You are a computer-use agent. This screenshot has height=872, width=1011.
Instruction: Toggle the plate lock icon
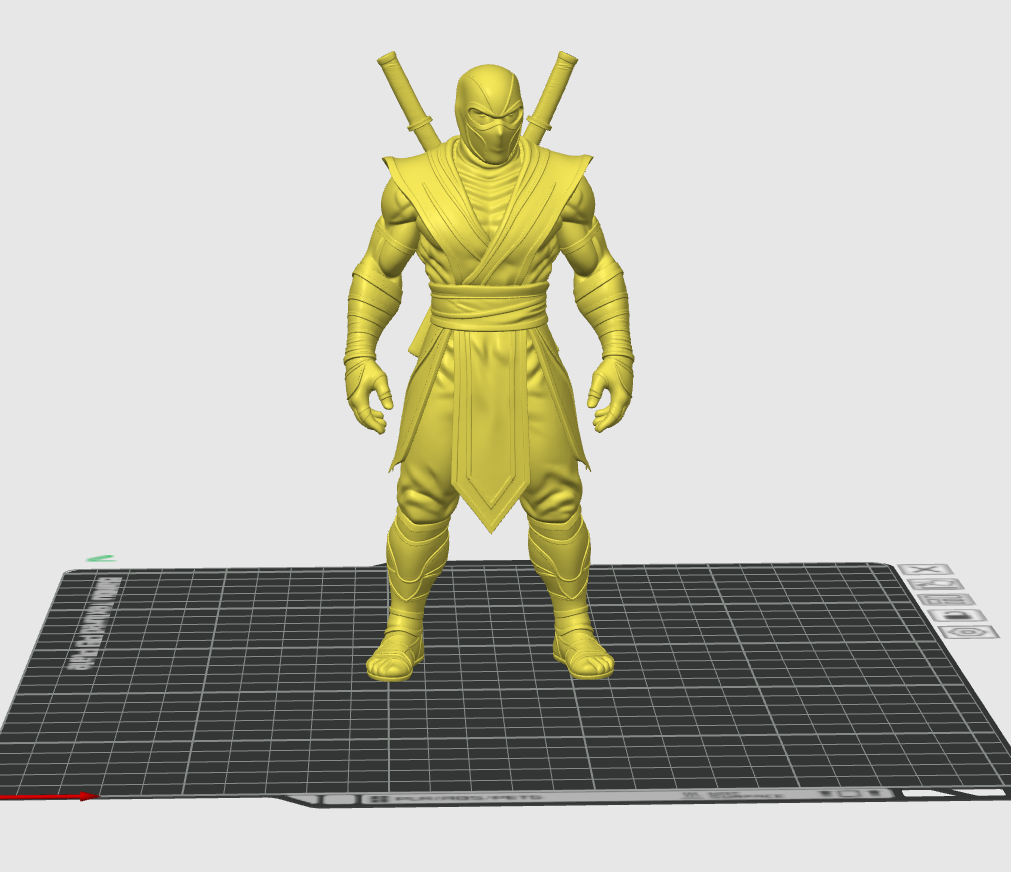click(x=957, y=616)
